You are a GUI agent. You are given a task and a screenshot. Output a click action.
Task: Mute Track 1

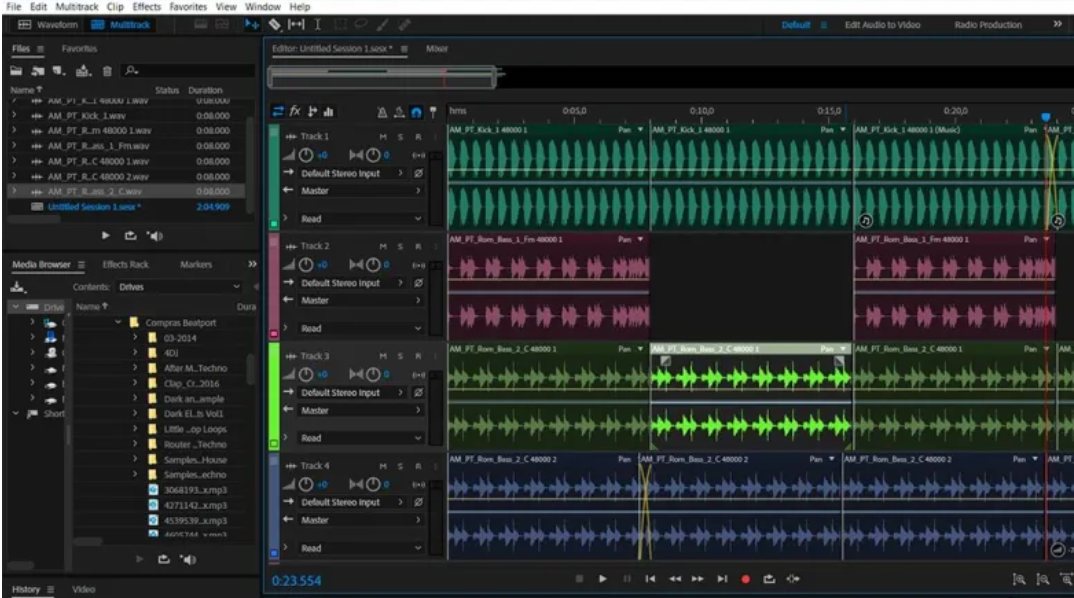point(383,136)
